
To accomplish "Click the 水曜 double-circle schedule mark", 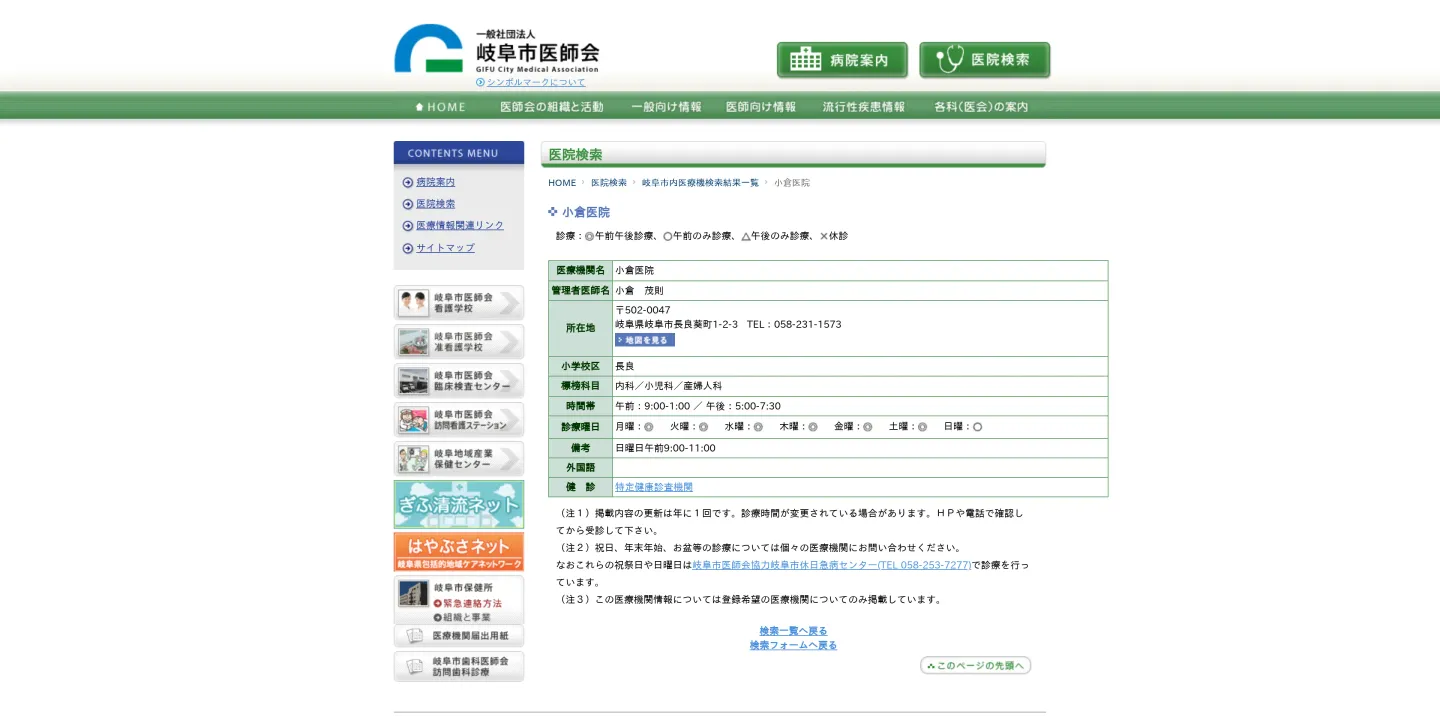I will point(758,427).
